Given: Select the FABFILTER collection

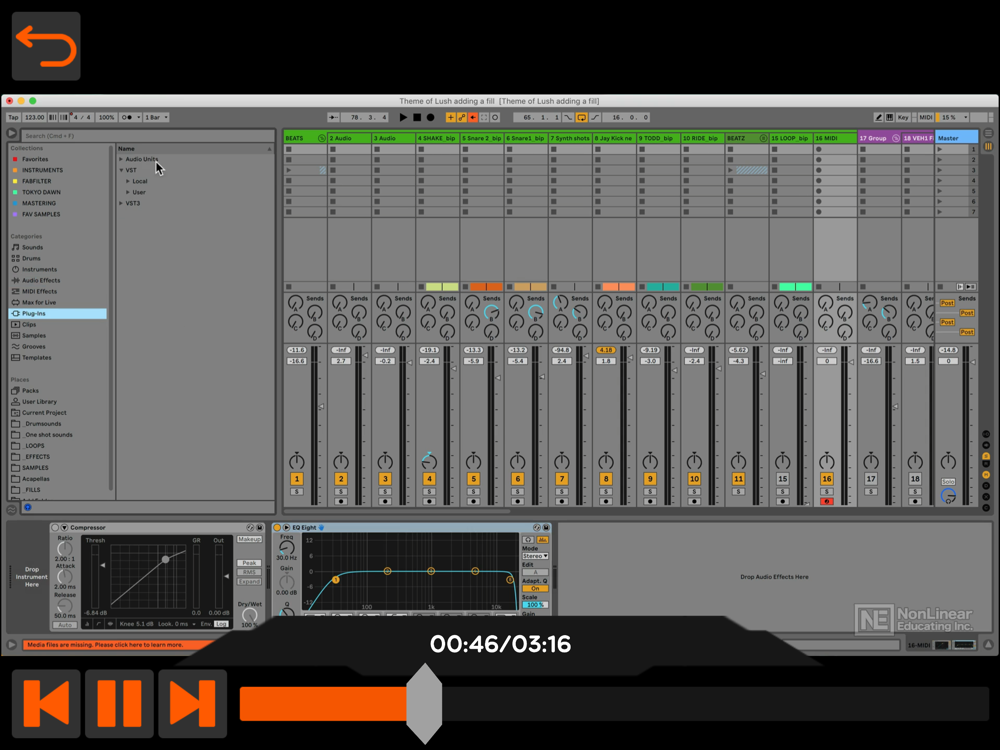Looking at the screenshot, I should click(x=36, y=181).
